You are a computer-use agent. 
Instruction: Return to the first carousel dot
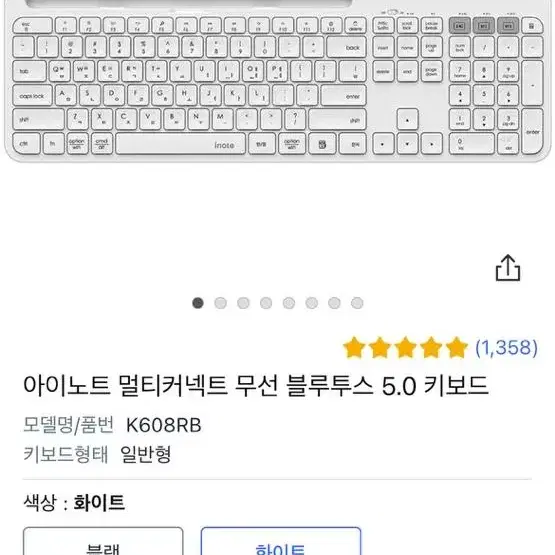(x=198, y=303)
